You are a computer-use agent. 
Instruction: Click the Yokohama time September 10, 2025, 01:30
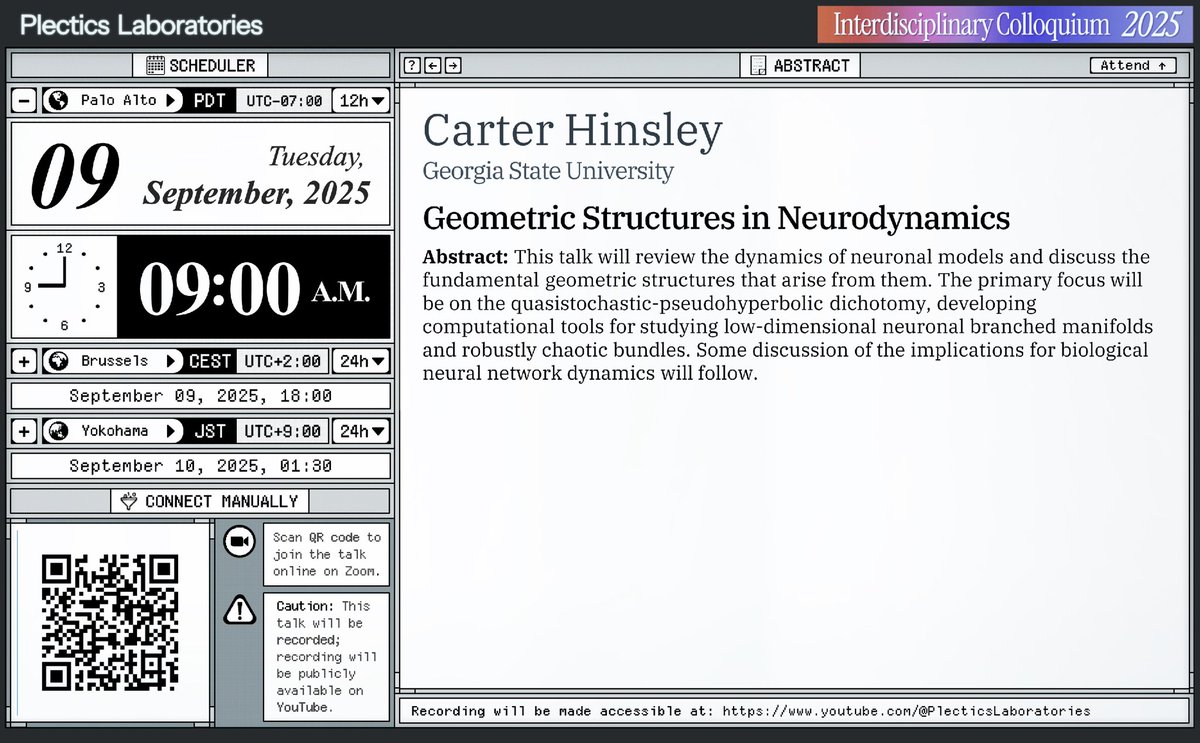pyautogui.click(x=200, y=466)
